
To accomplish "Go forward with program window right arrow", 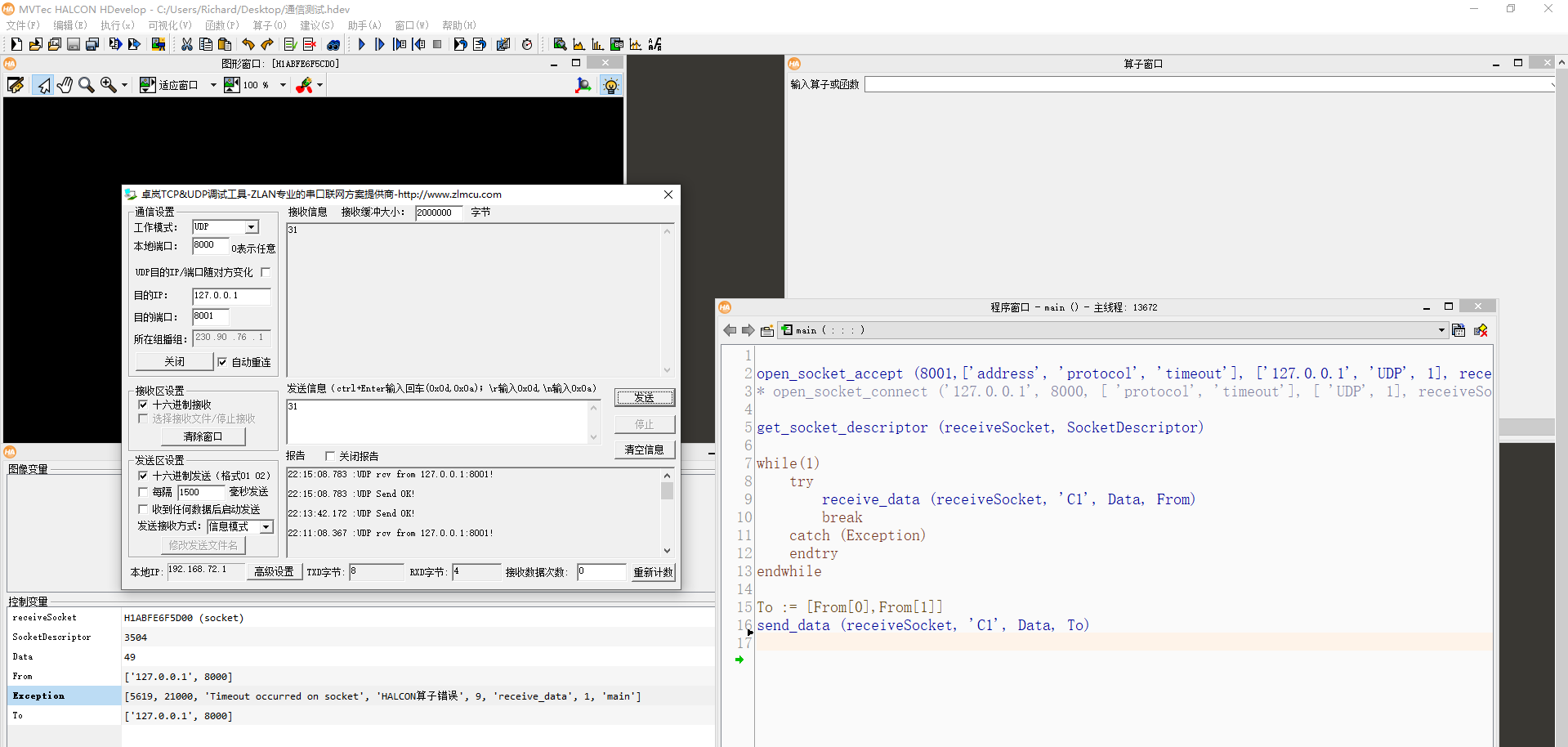I will click(x=748, y=330).
